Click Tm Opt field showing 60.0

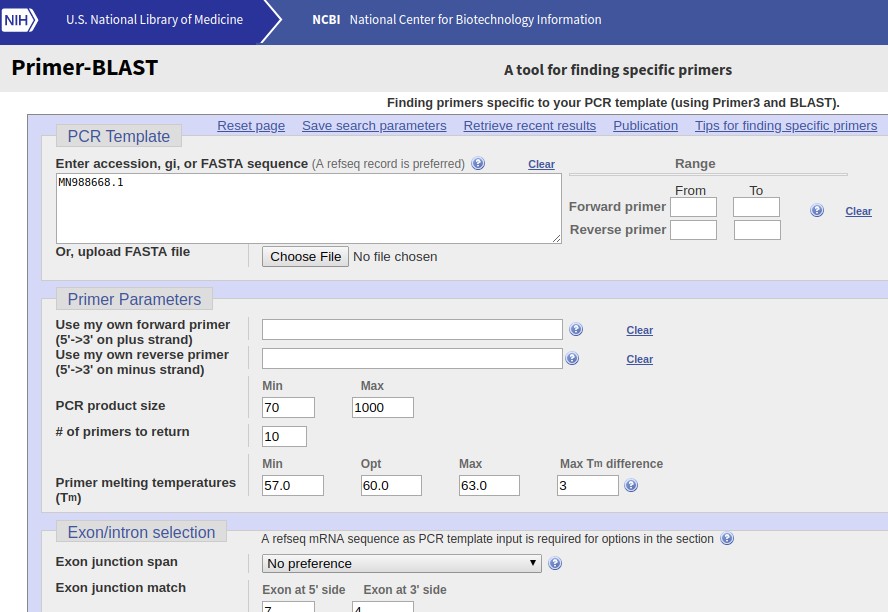pyautogui.click(x=391, y=486)
